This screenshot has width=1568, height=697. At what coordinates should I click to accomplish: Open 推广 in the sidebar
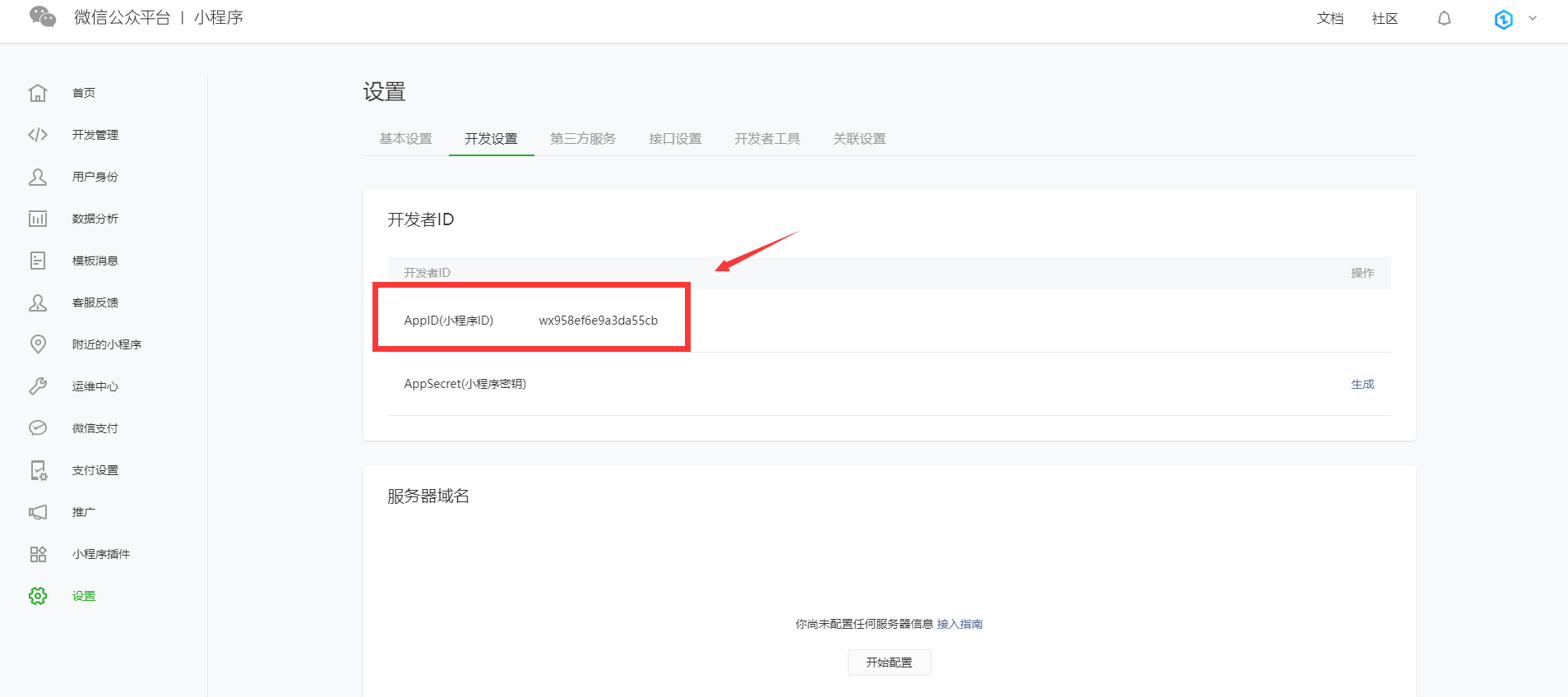point(84,512)
